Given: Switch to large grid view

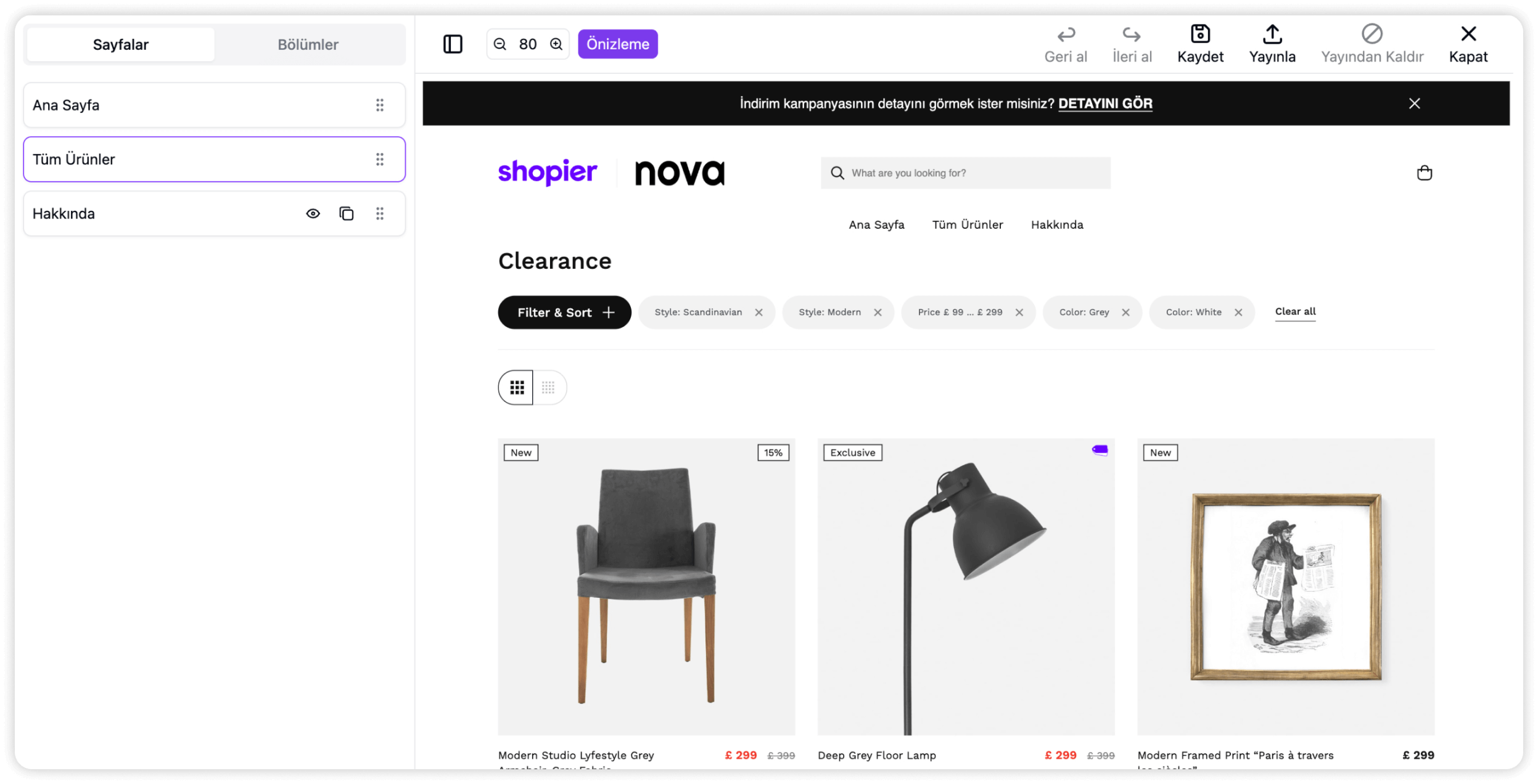Looking at the screenshot, I should (516, 388).
